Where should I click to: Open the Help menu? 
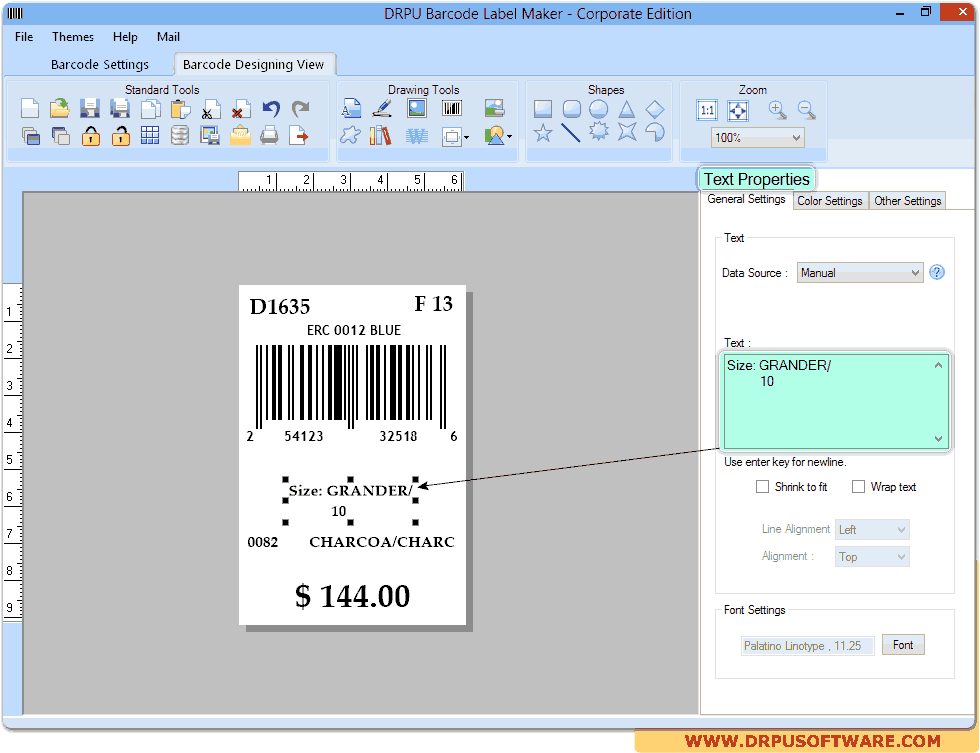[x=125, y=37]
